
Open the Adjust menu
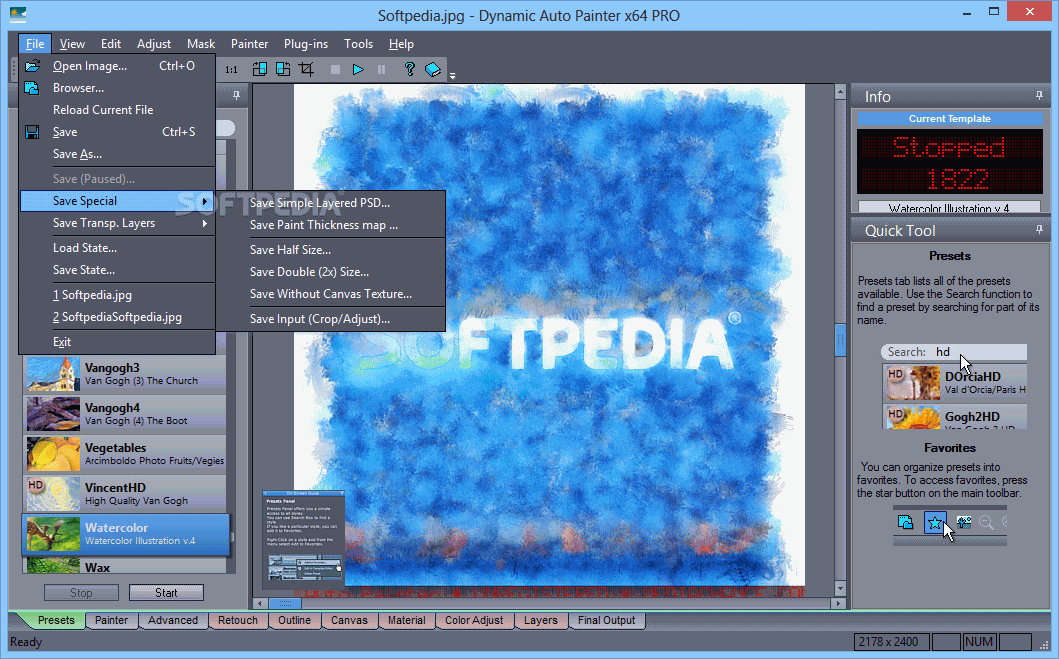click(154, 44)
